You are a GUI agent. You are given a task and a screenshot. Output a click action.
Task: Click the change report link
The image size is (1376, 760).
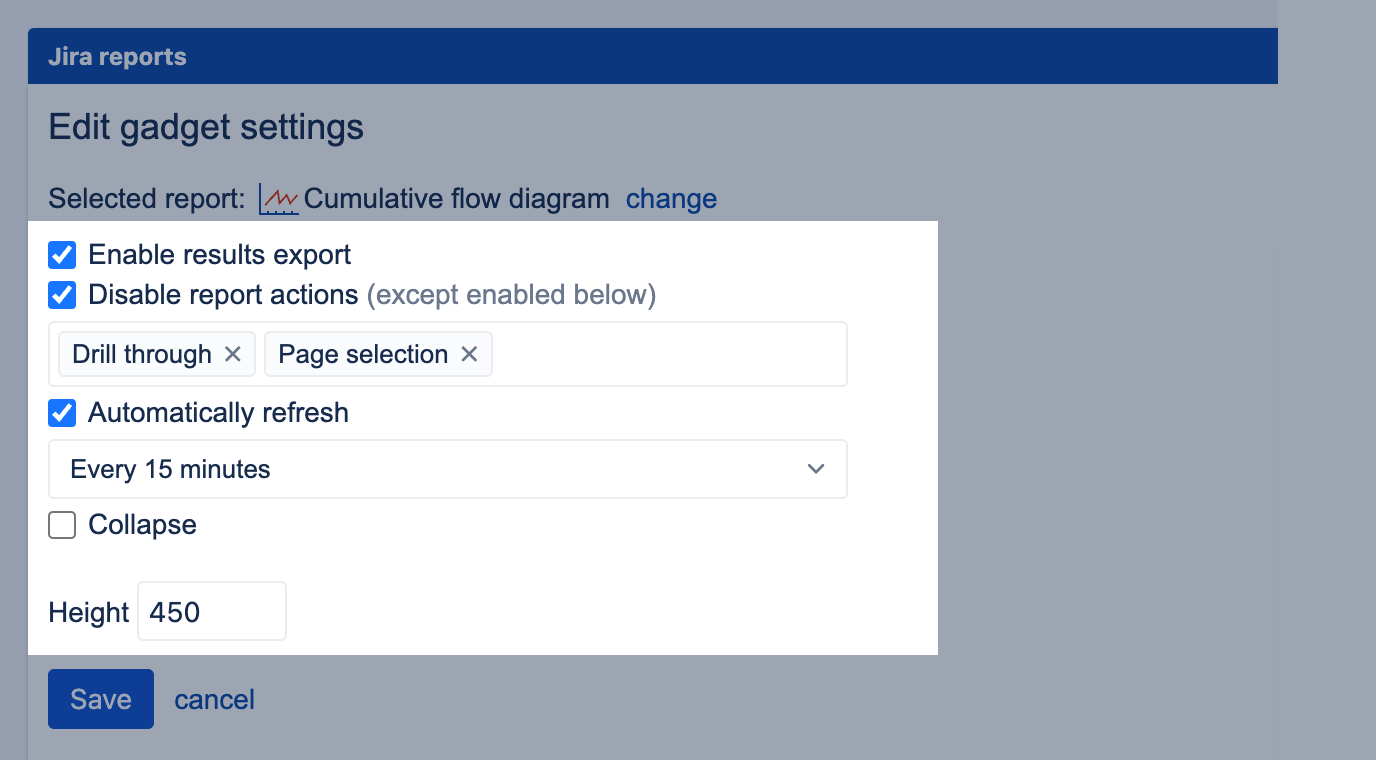(671, 199)
